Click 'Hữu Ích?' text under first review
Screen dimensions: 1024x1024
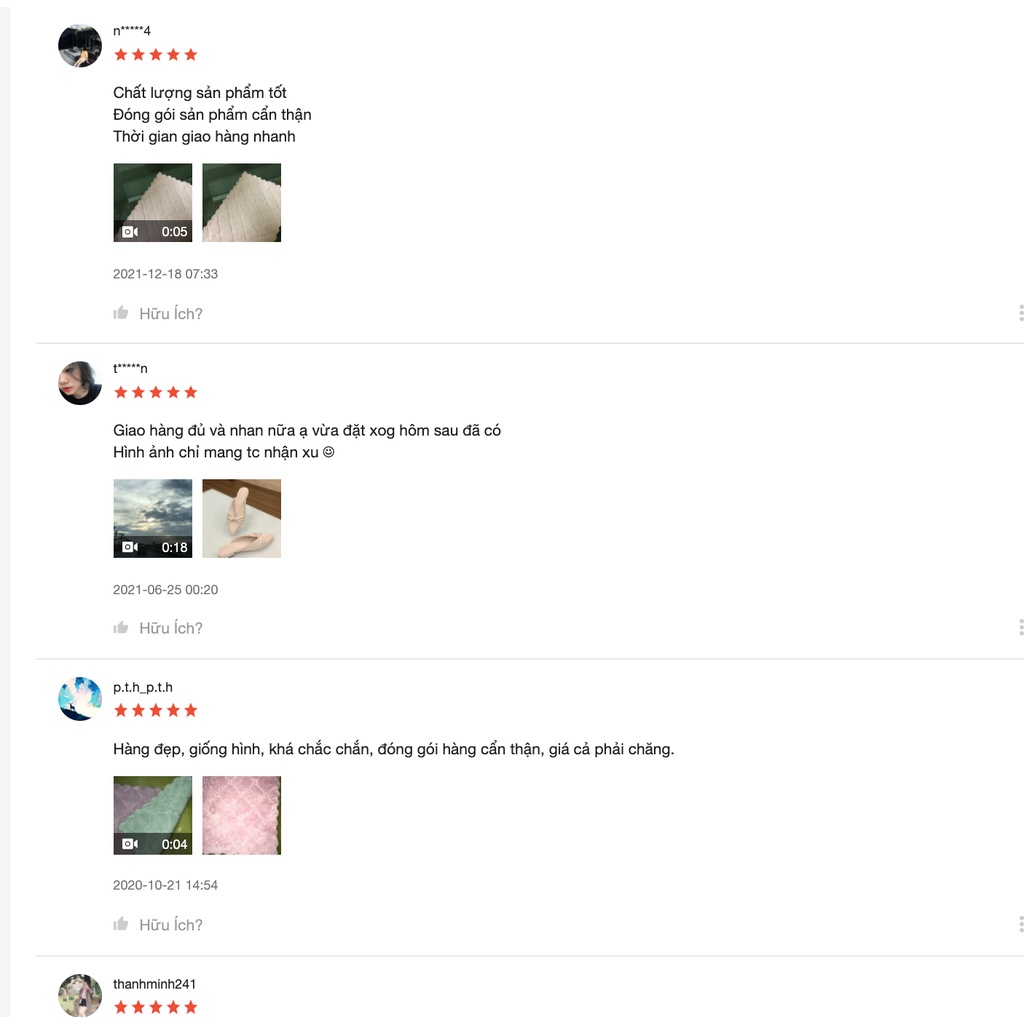click(171, 313)
